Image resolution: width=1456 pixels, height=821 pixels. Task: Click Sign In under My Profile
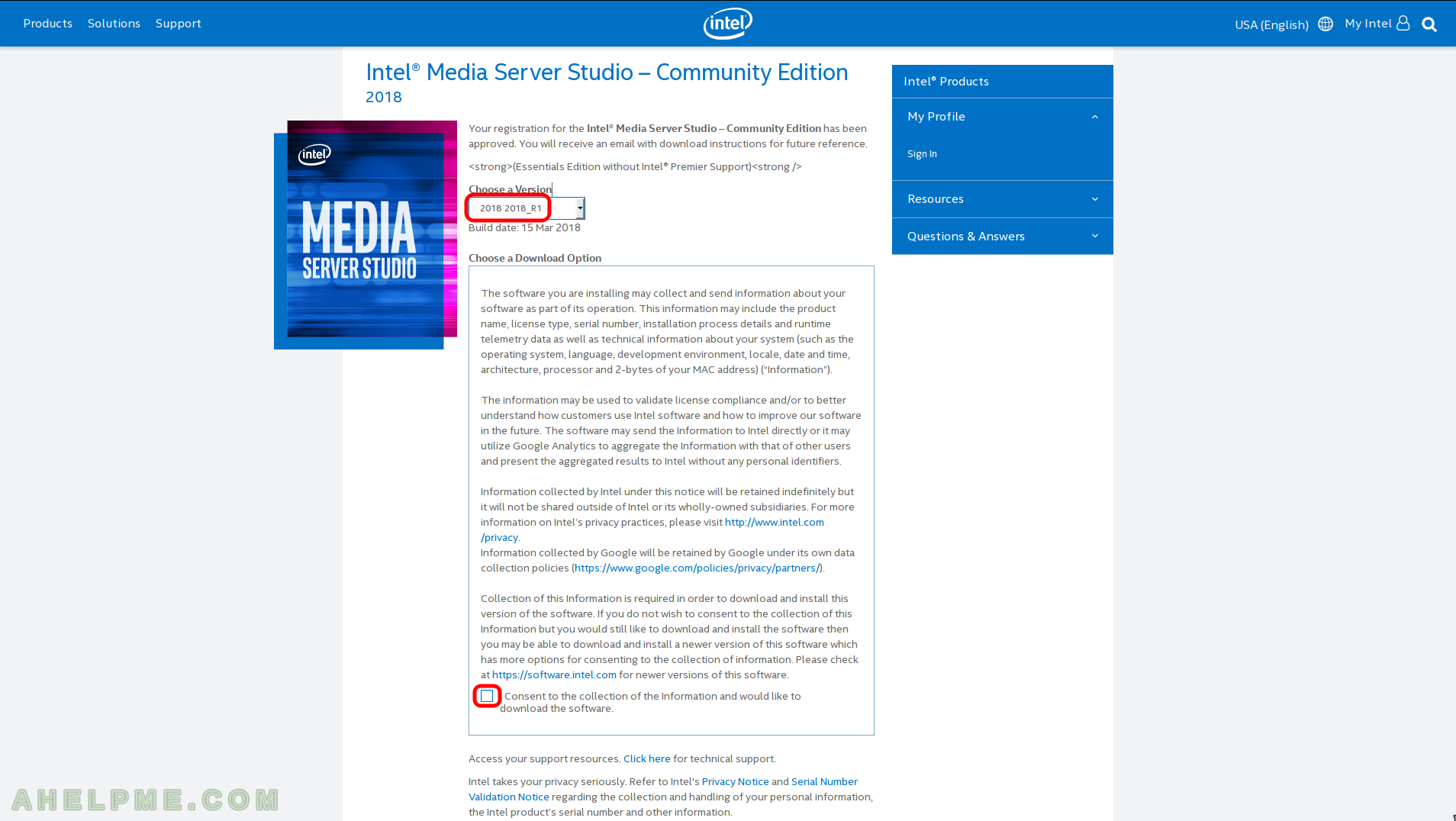pos(922,154)
